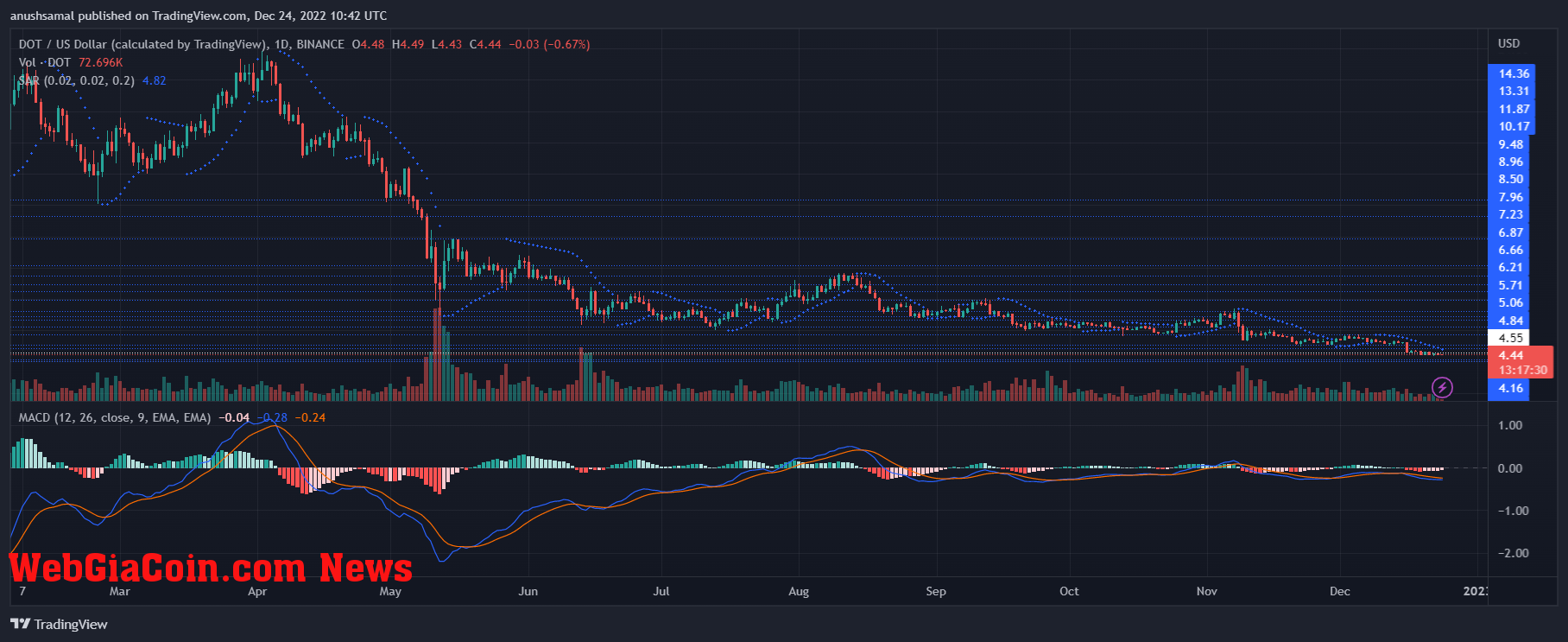Click the 4.84 price level label
1568x642 pixels.
click(1510, 321)
